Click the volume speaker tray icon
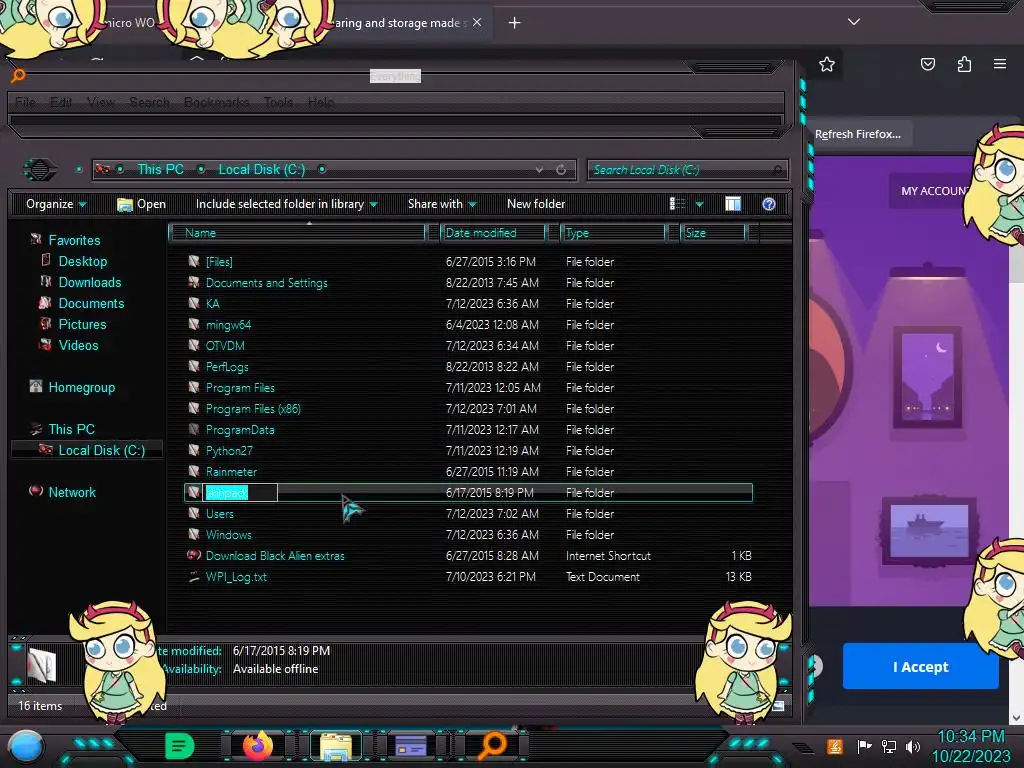This screenshot has height=768, width=1024. click(913, 746)
